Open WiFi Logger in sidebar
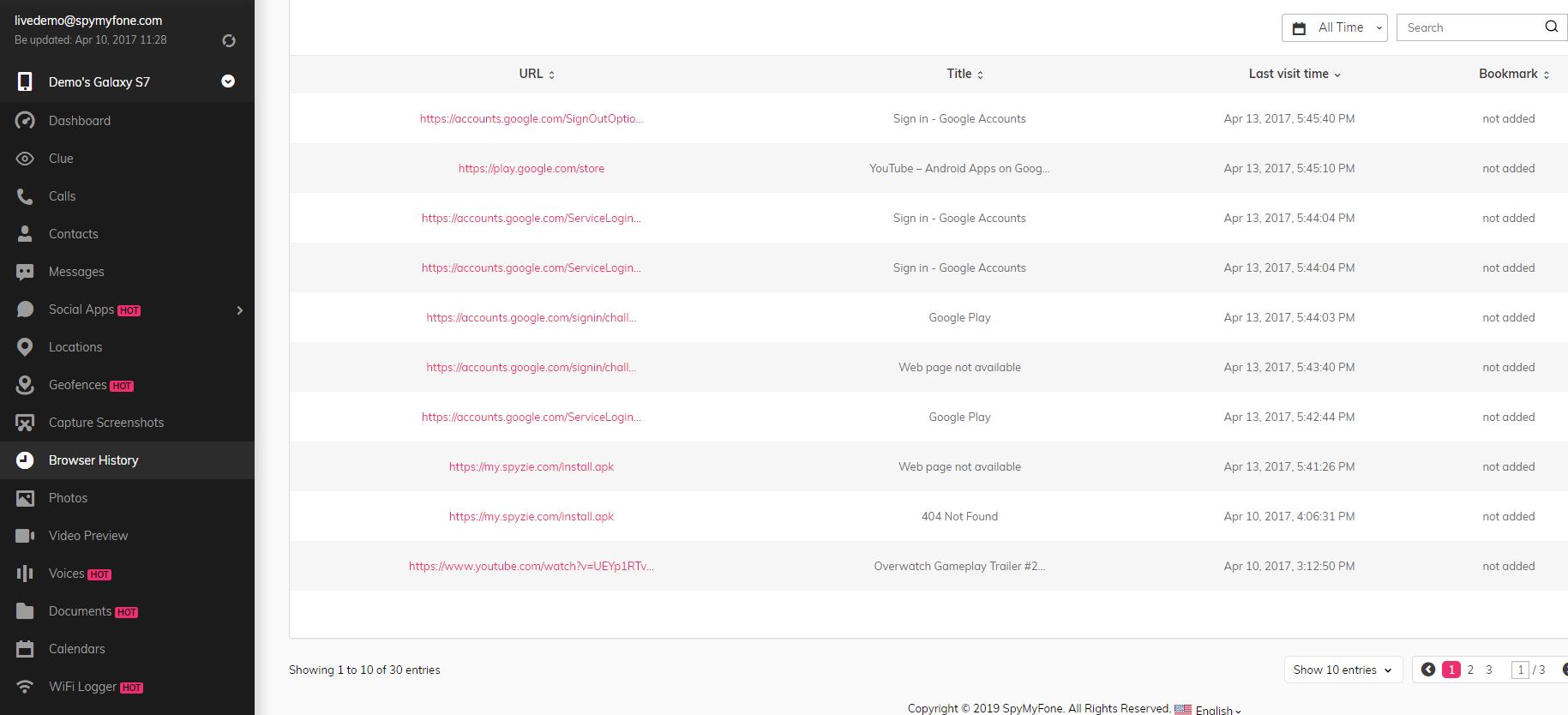This screenshot has height=715, width=1568. tap(127, 687)
